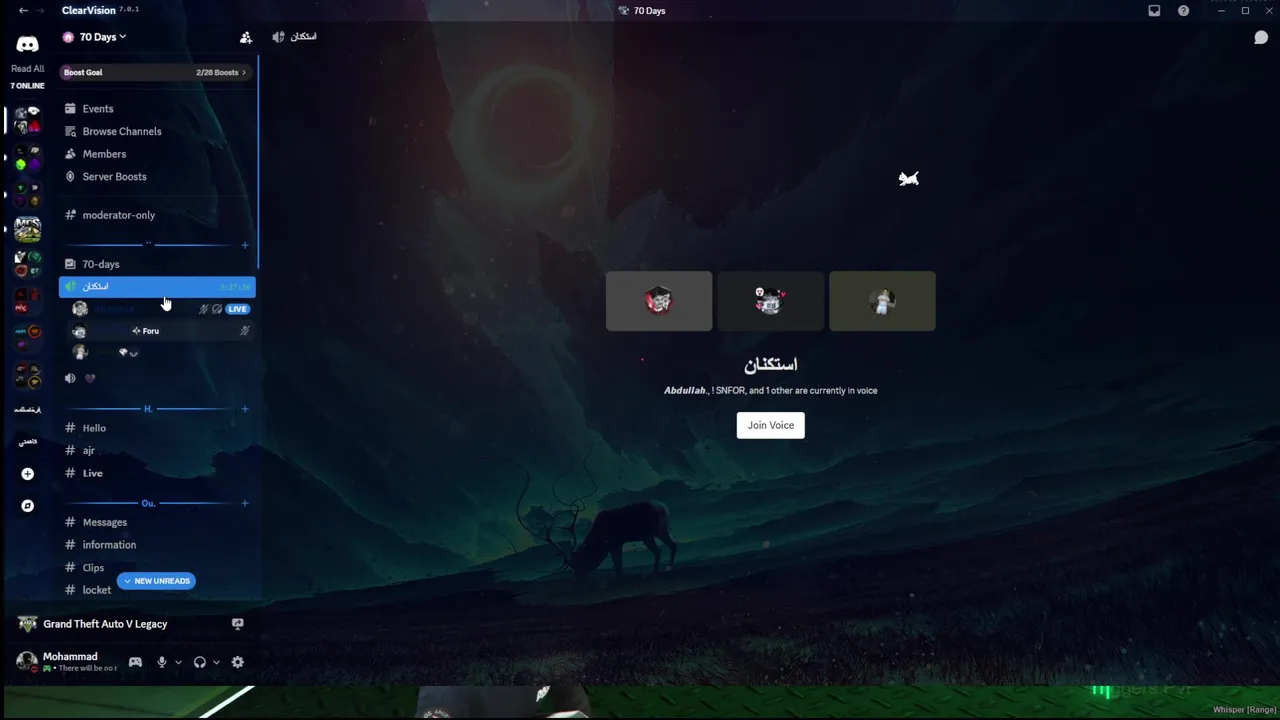Viewport: 1280px width, 720px height.
Task: Open the Clips text channel
Action: (x=93, y=568)
